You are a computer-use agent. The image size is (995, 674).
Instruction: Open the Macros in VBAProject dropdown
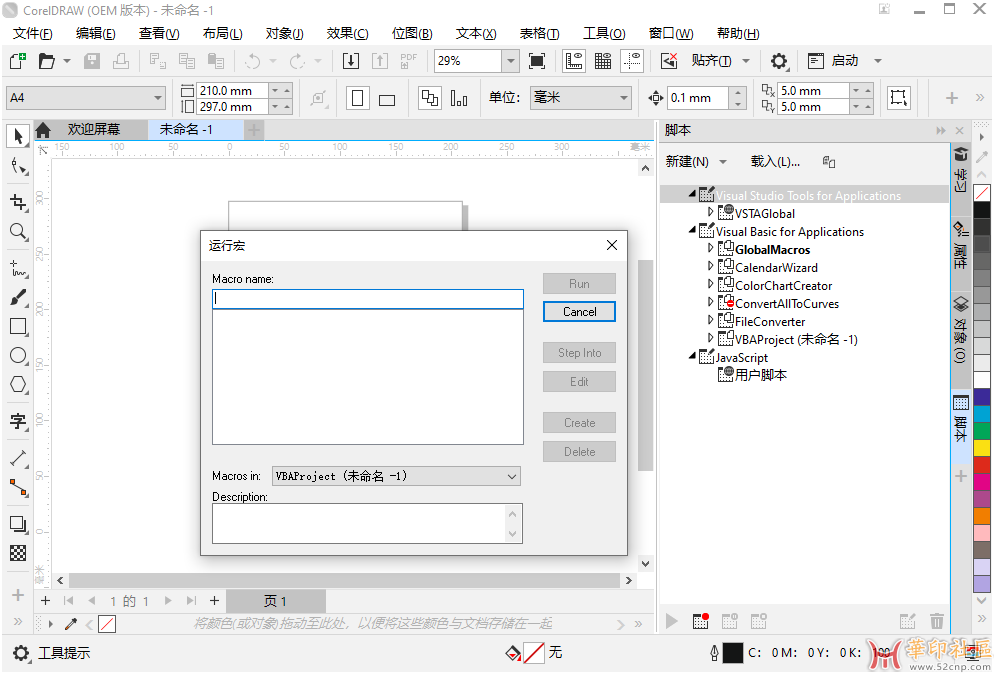[x=397, y=476]
